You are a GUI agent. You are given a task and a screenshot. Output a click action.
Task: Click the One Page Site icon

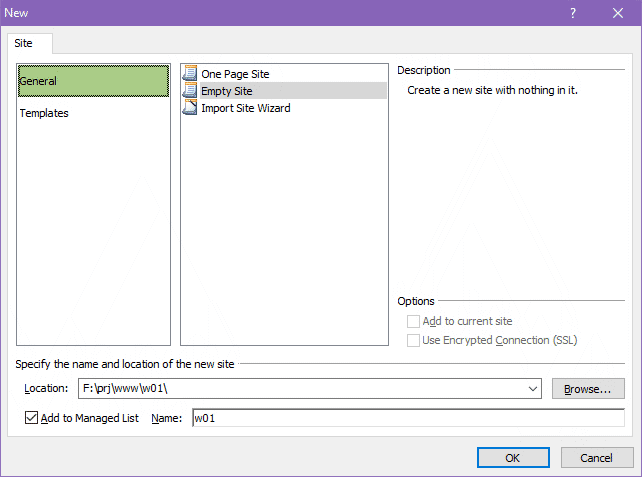tap(190, 74)
